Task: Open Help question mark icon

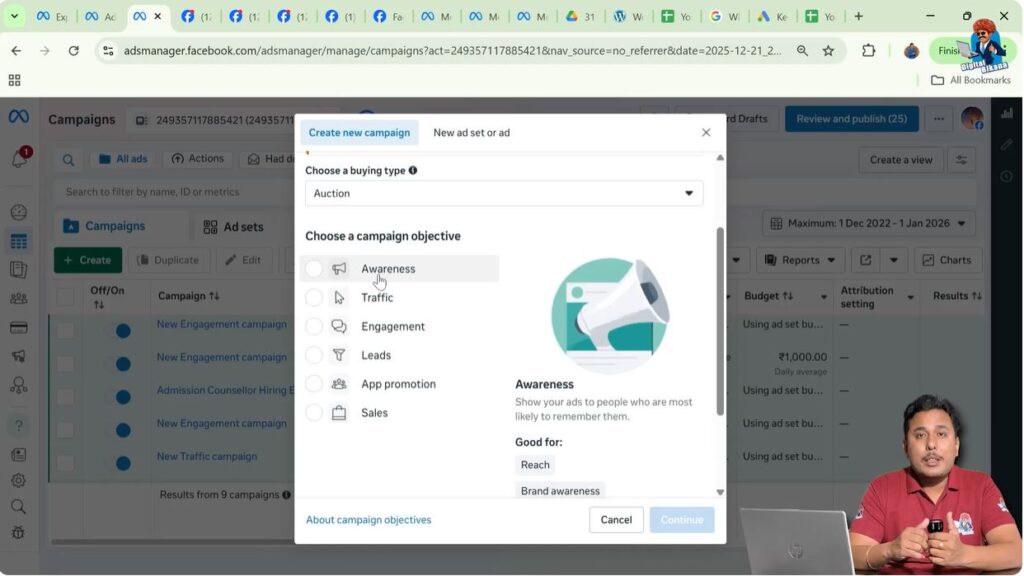Action: 18,426
